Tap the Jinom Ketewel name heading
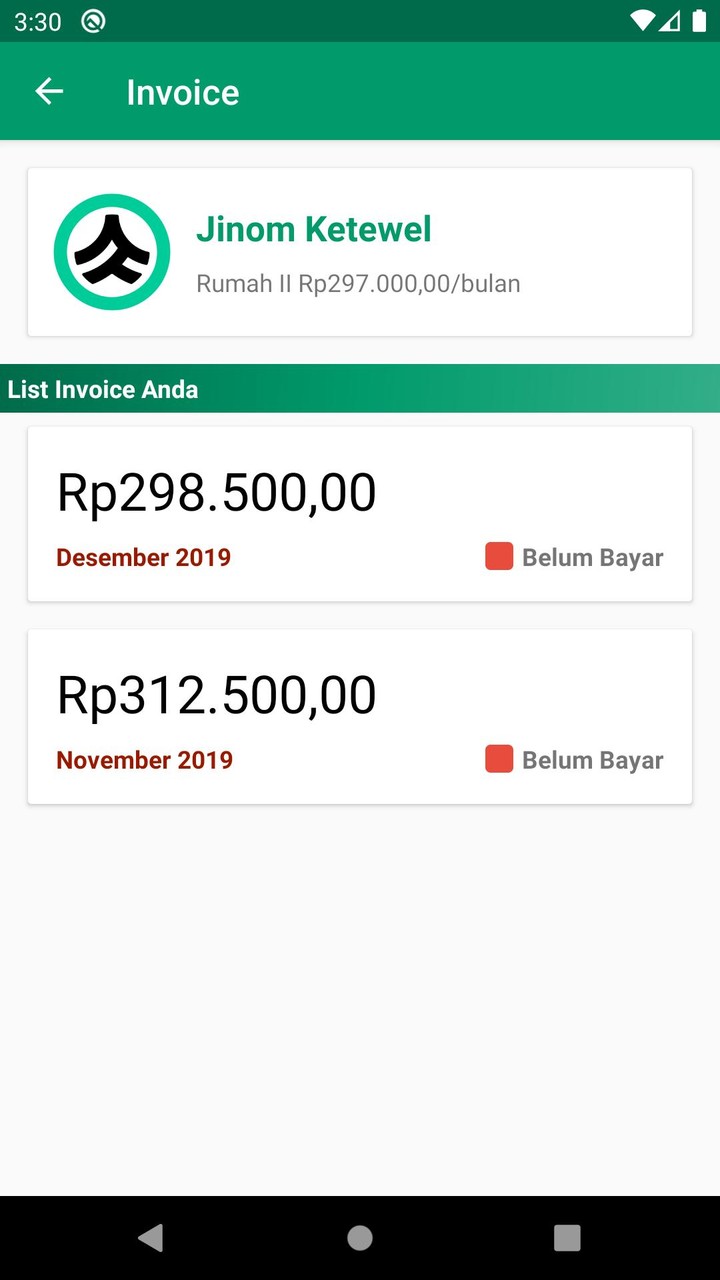 (313, 229)
